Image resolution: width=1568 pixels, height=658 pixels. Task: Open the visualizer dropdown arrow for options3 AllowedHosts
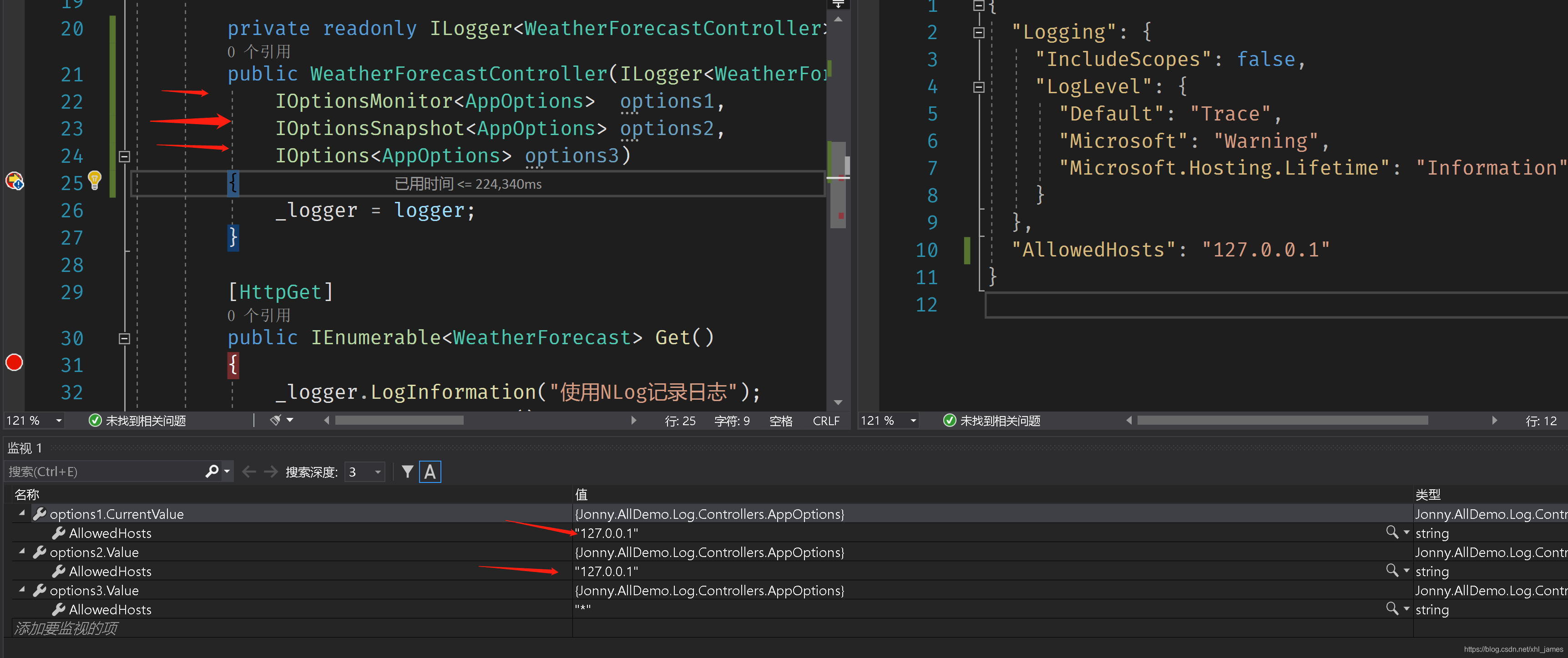[x=1406, y=609]
